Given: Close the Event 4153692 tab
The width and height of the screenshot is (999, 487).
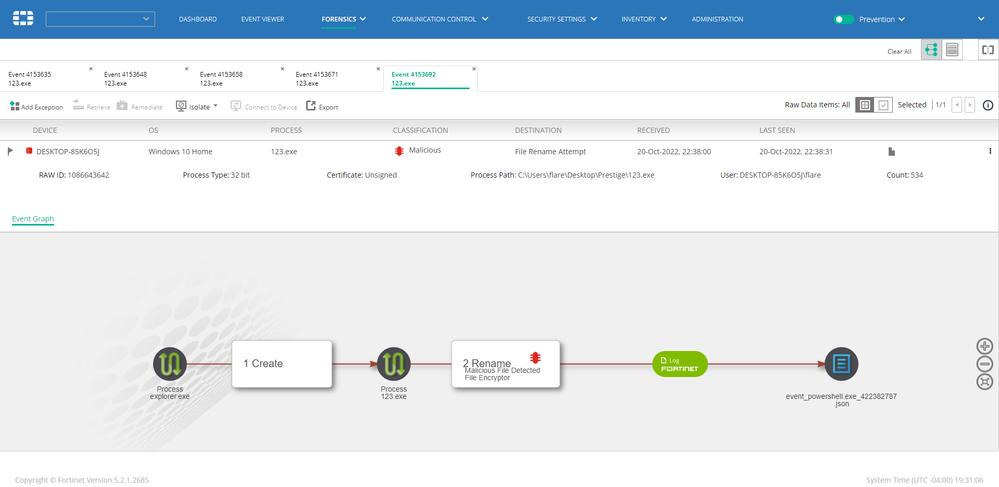Looking at the screenshot, I should click(473, 69).
